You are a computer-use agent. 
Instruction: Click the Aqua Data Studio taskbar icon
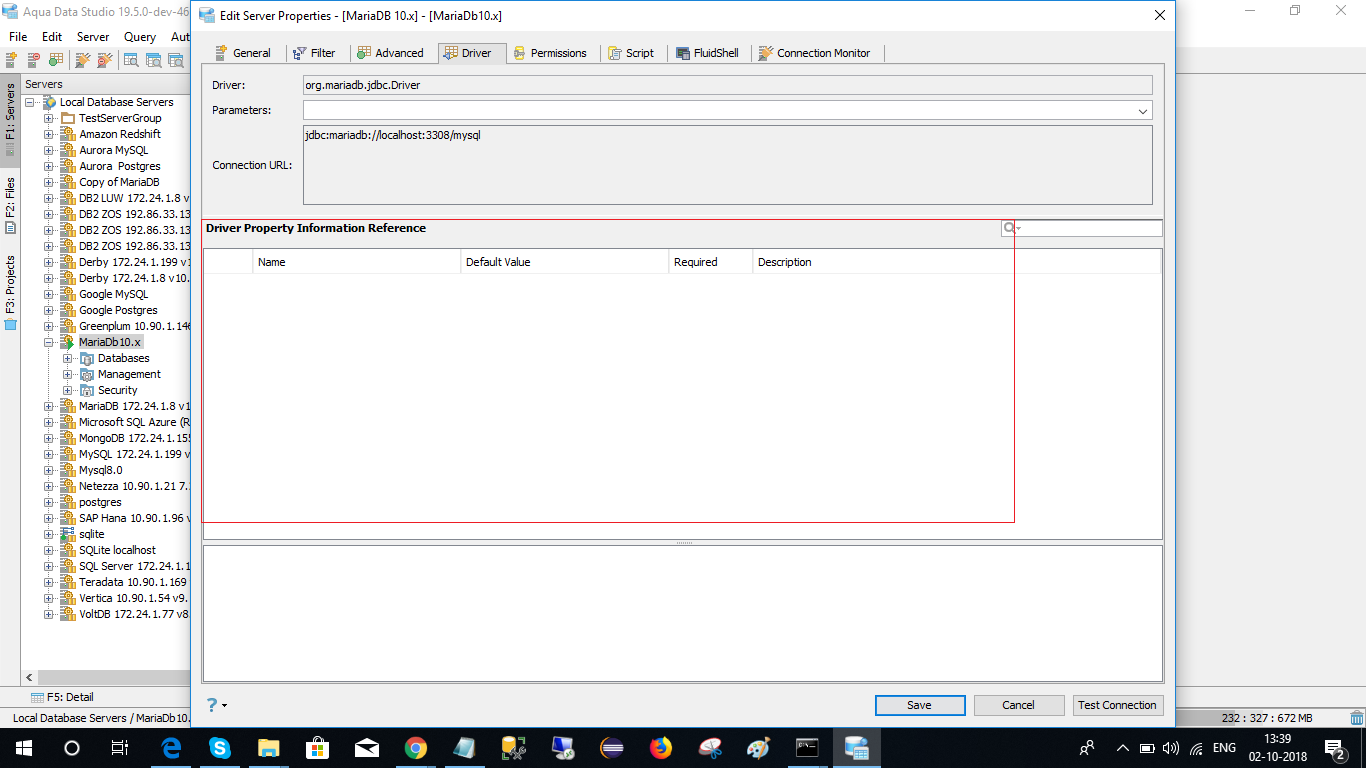[x=857, y=748]
